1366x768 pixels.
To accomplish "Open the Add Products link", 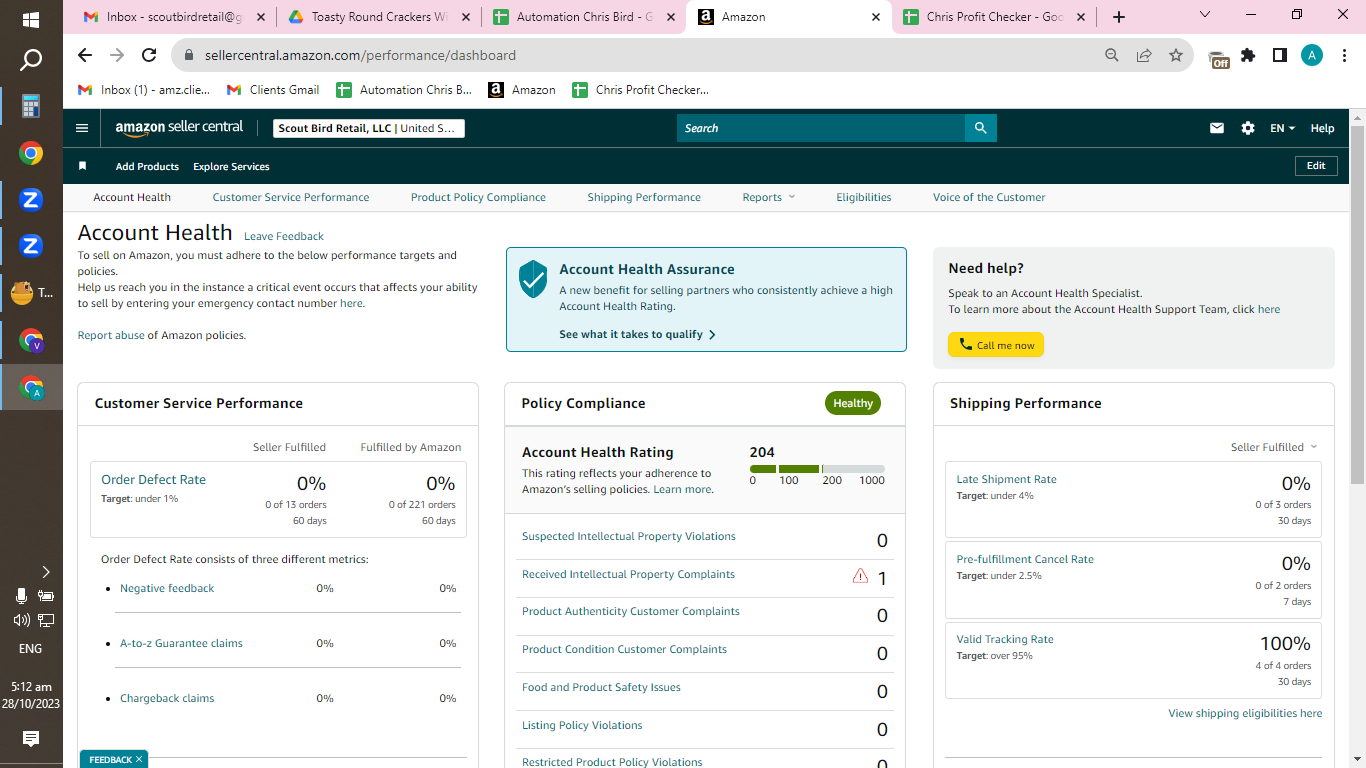I will 147,166.
